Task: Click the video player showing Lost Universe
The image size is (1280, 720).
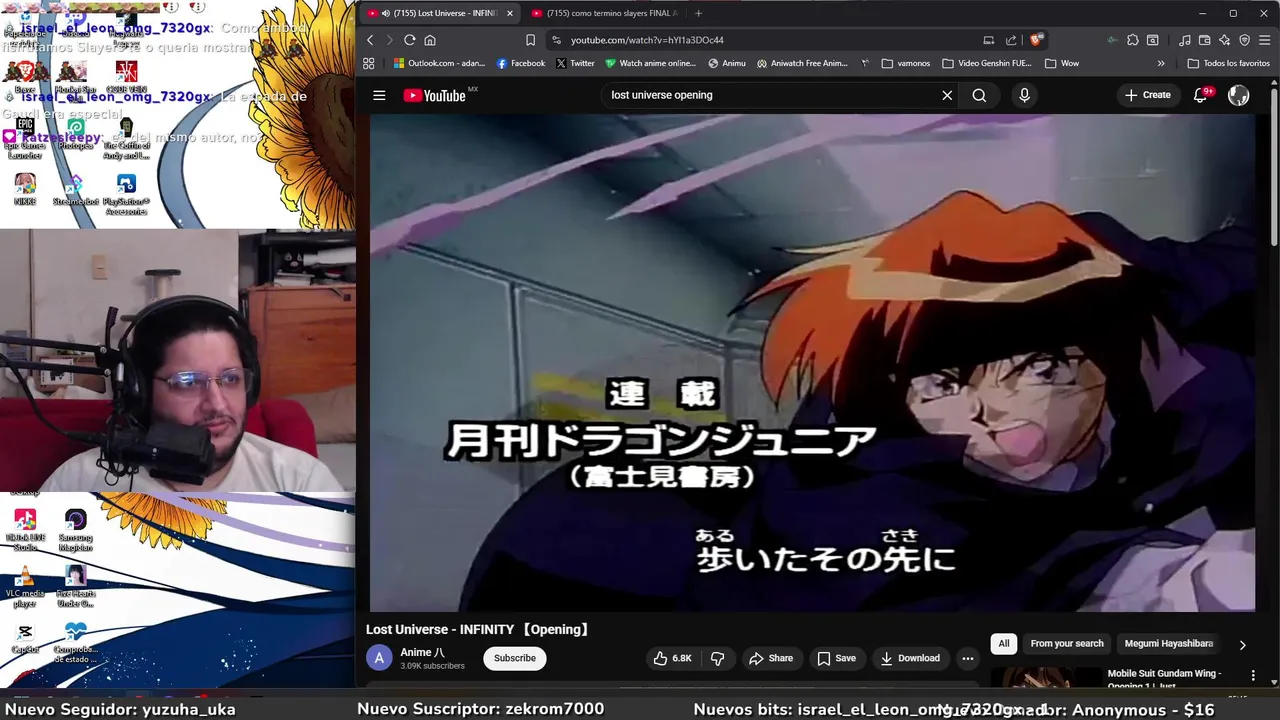Action: tap(812, 362)
